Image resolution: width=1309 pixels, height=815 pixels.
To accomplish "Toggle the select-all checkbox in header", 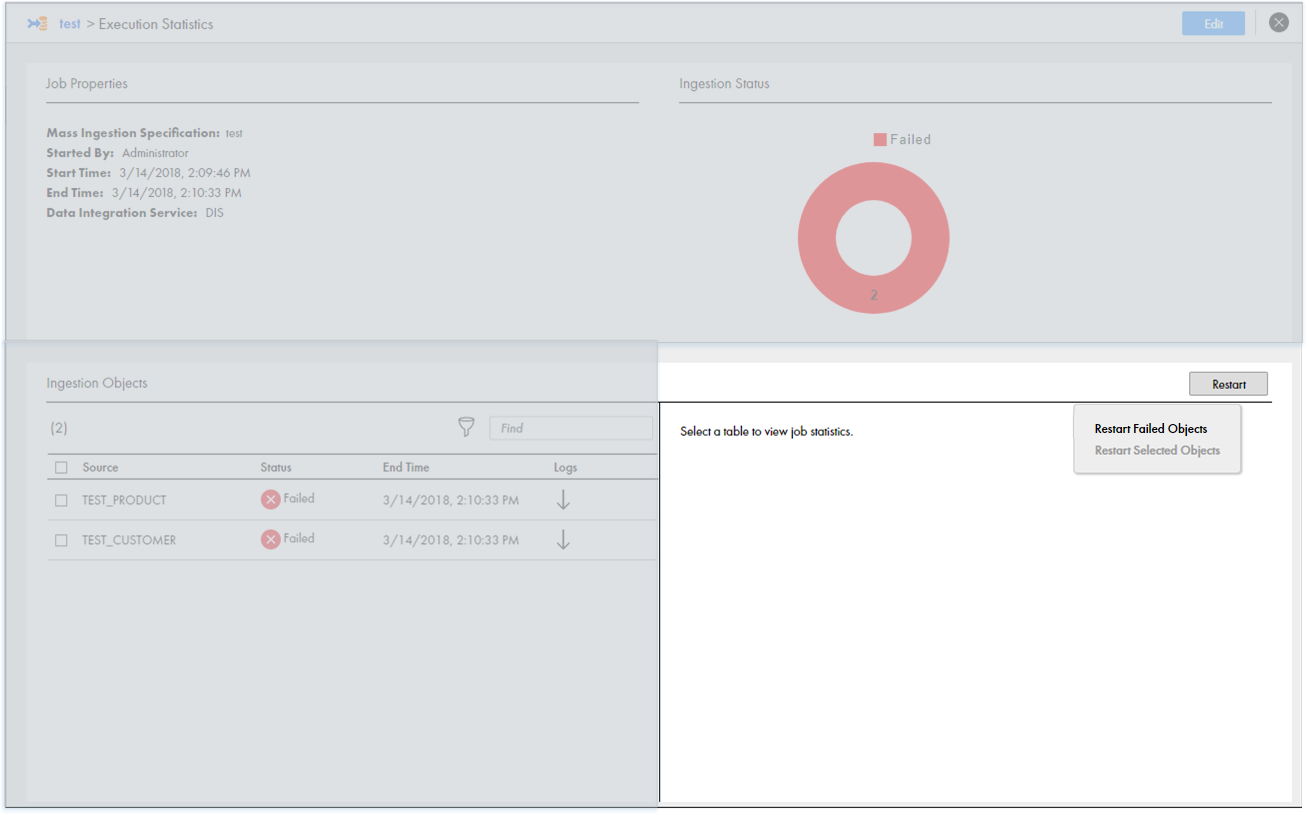I will [x=62, y=467].
